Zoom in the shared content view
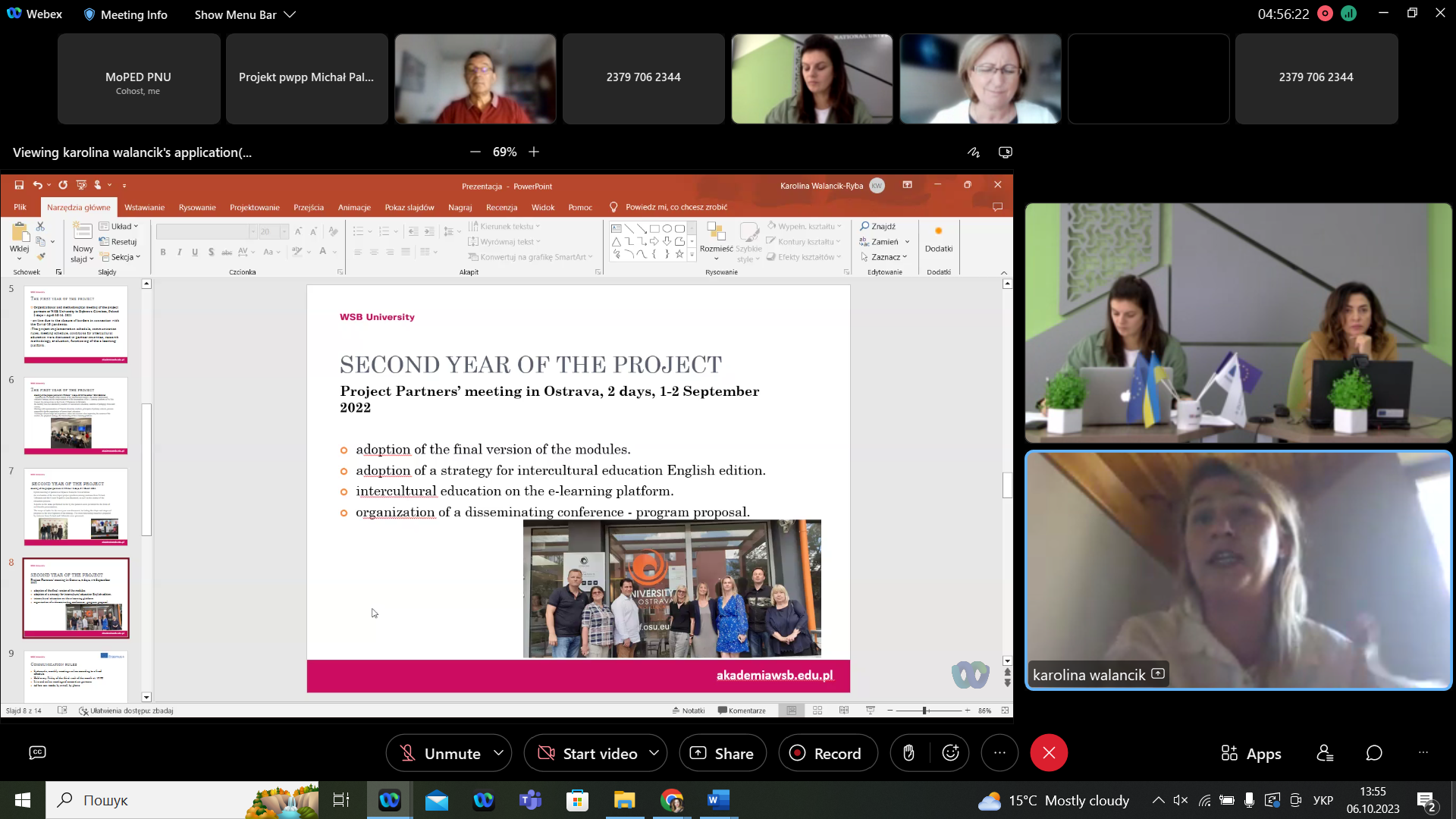 coord(534,152)
